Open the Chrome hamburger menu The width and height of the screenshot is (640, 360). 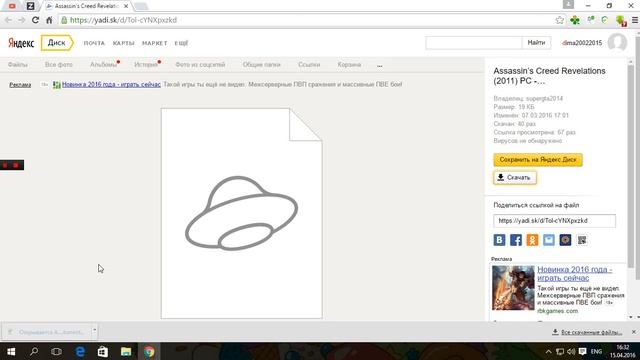tap(635, 20)
